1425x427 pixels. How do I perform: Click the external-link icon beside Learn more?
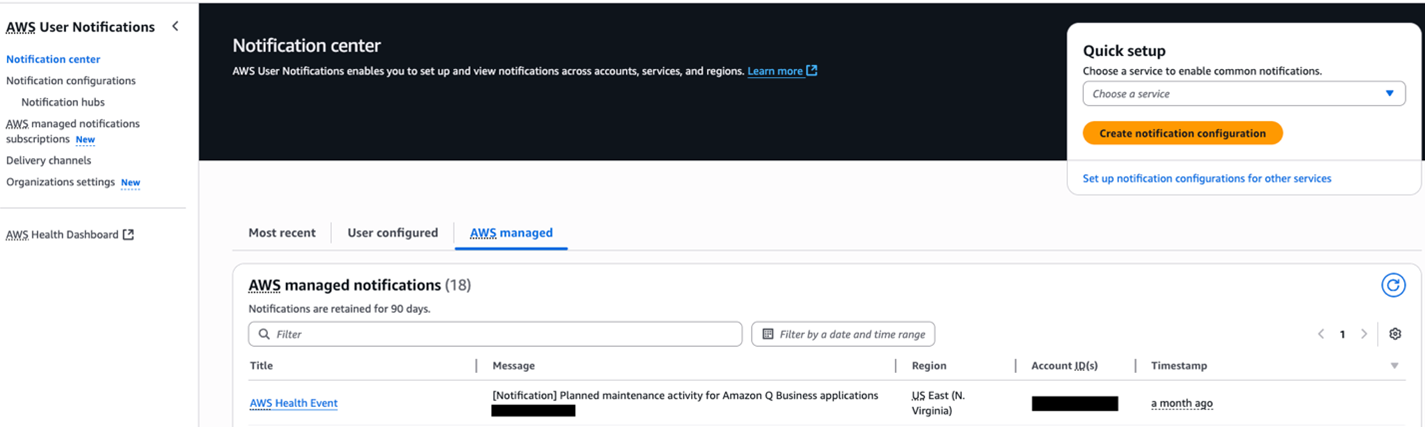(x=812, y=71)
